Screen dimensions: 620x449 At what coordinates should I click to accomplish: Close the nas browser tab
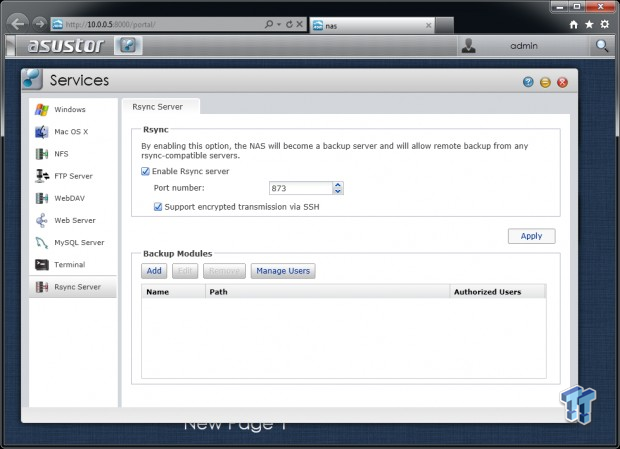(428, 25)
